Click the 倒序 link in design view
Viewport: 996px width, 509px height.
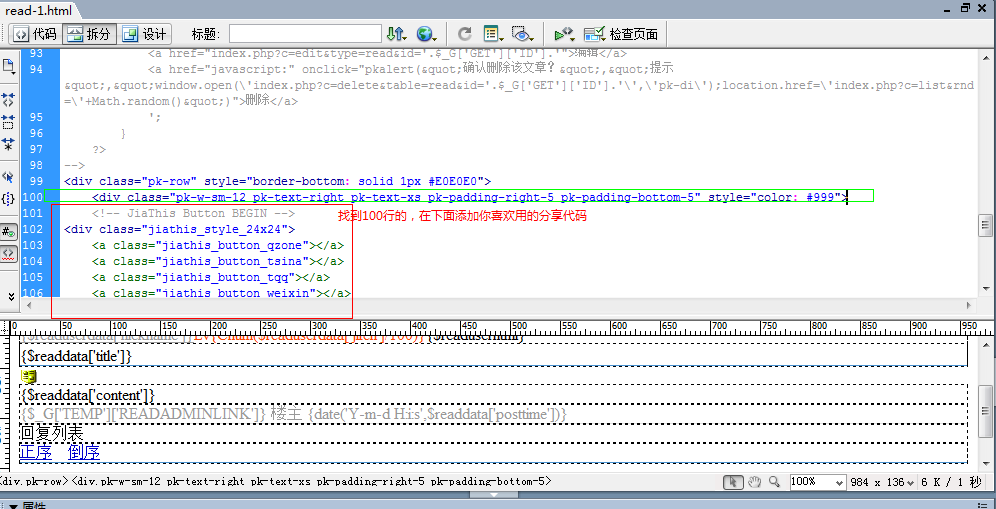(x=84, y=452)
